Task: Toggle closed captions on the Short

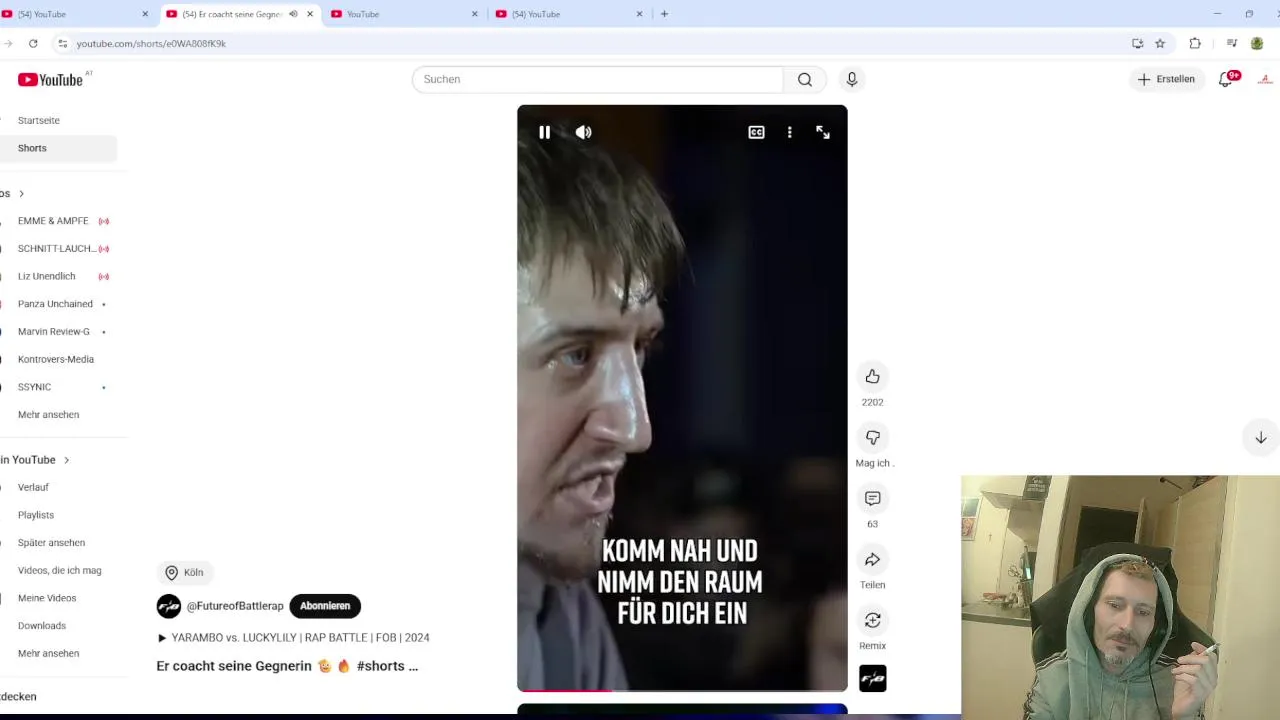Action: coord(757,132)
